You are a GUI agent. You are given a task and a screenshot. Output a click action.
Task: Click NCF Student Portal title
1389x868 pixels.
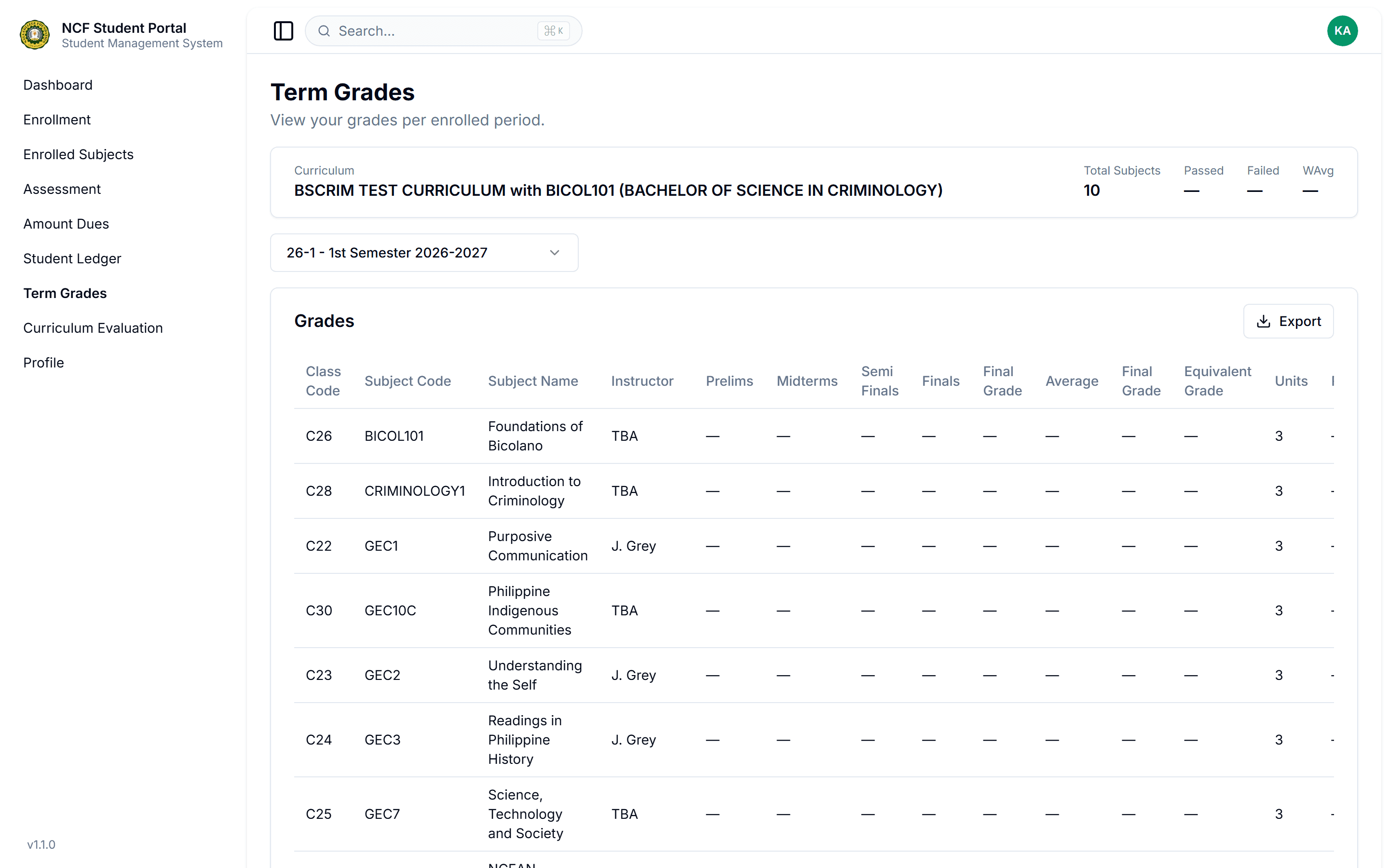[x=124, y=27]
